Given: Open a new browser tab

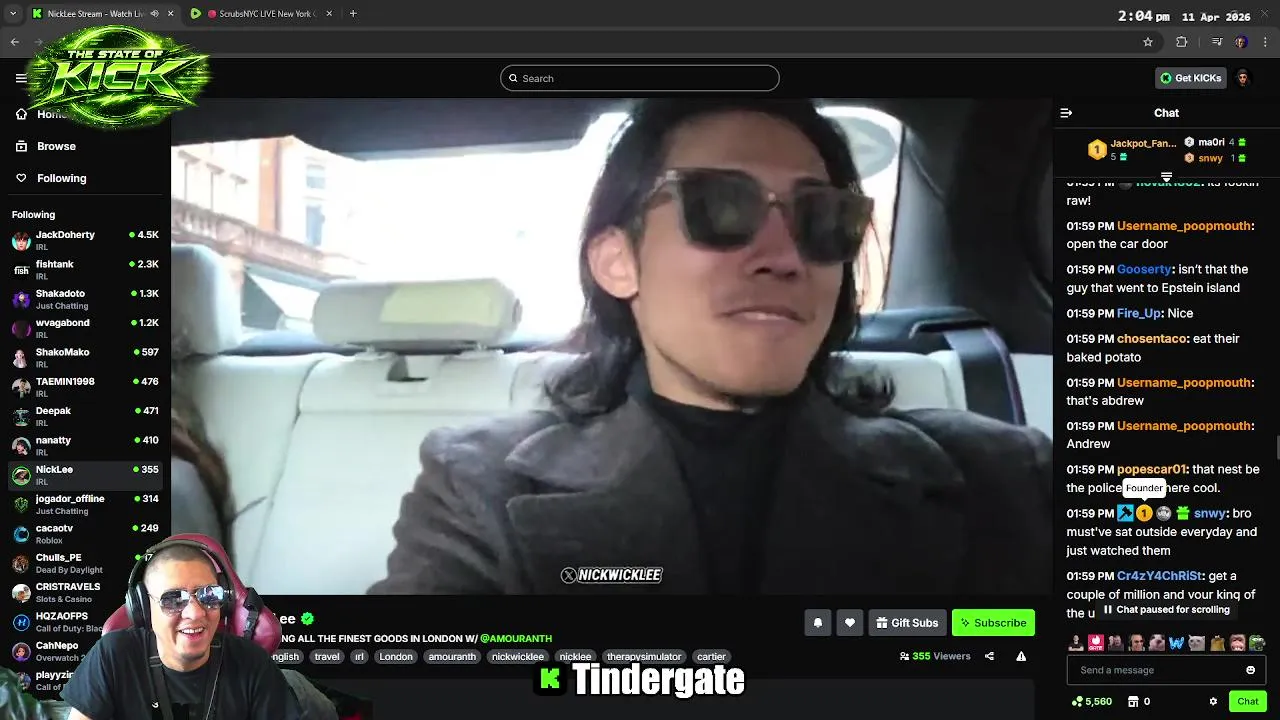Looking at the screenshot, I should point(353,14).
